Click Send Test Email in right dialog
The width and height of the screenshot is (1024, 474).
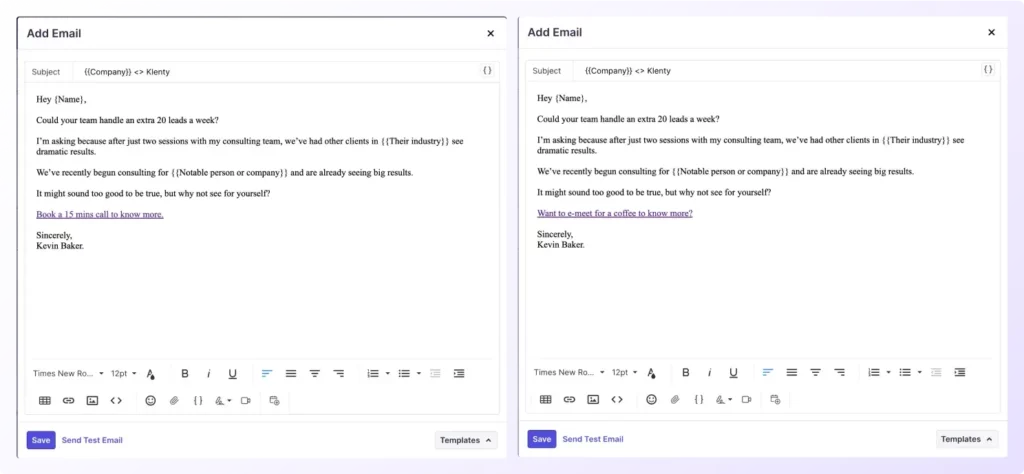(x=593, y=439)
